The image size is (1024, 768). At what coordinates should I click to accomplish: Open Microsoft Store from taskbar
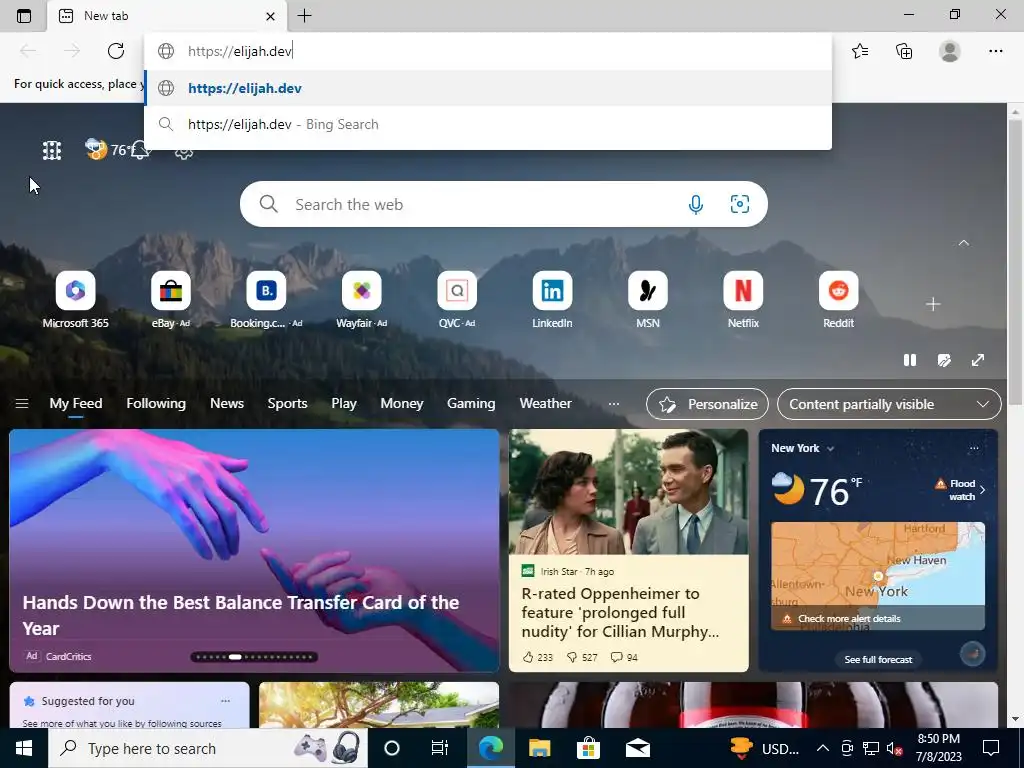click(588, 748)
